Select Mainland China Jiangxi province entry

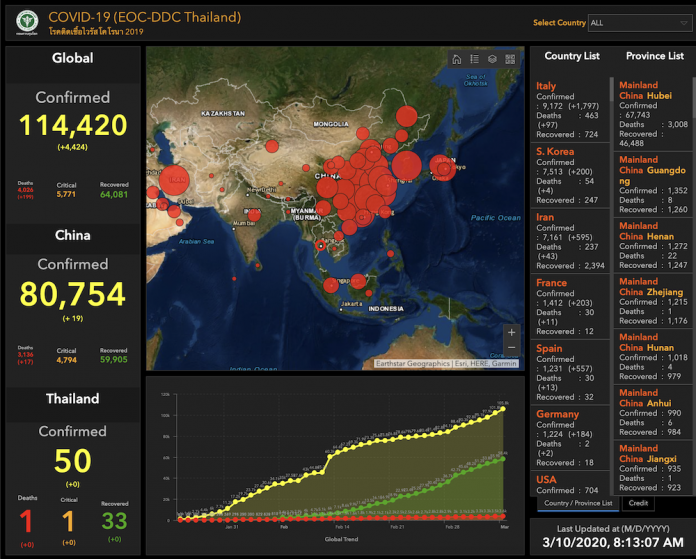pos(653,468)
